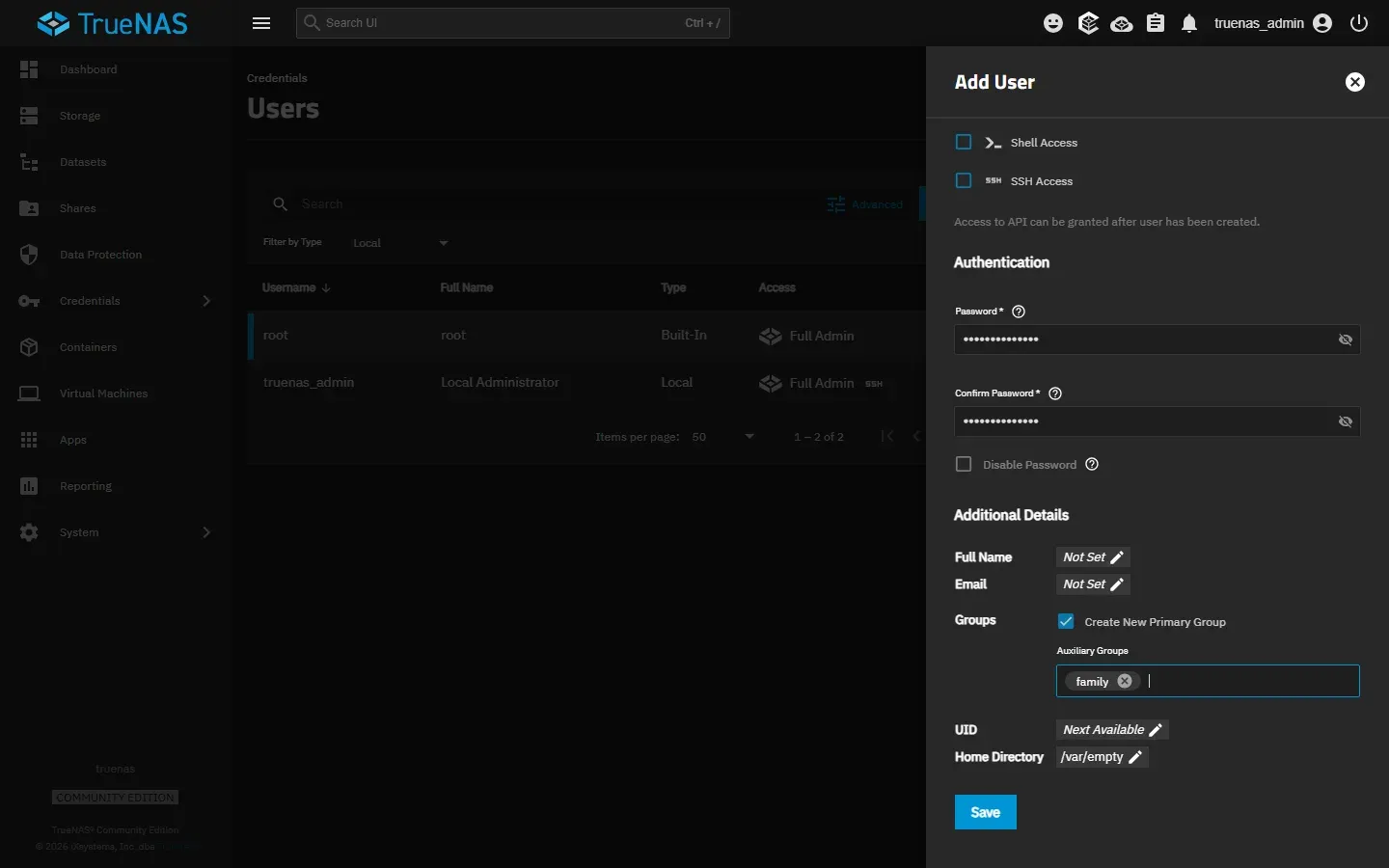The width and height of the screenshot is (1389, 868).
Task: Show Confirm Password help tooltip icon
Action: [x=1055, y=393]
